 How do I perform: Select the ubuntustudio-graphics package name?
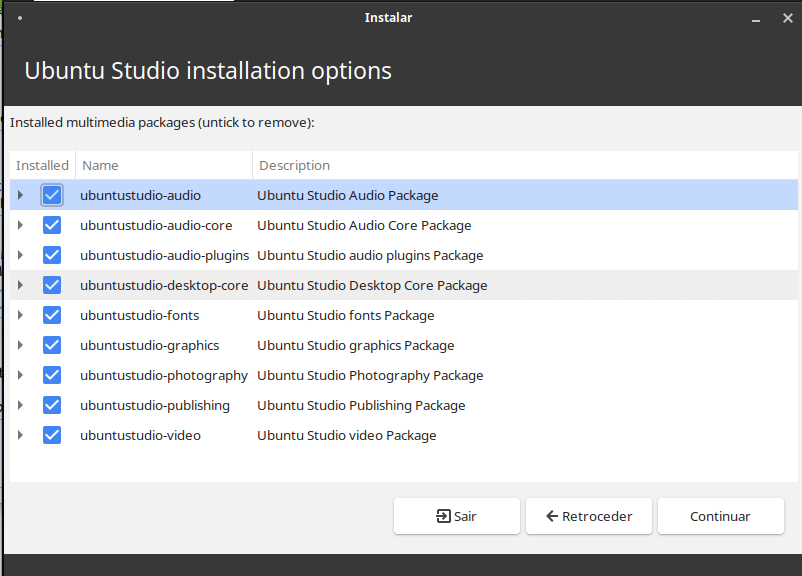click(150, 346)
